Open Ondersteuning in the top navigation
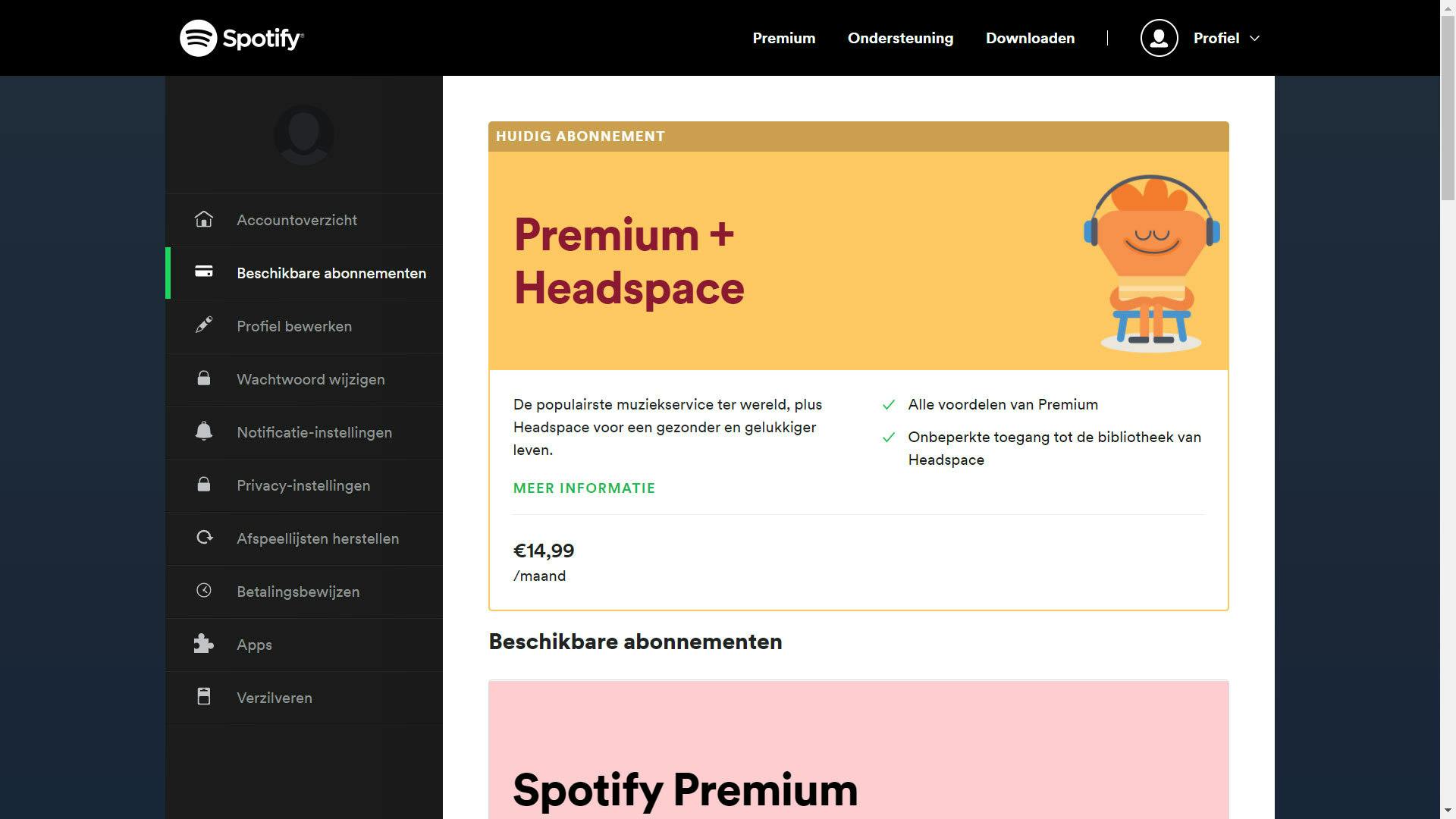Image resolution: width=1456 pixels, height=819 pixels. tap(900, 38)
